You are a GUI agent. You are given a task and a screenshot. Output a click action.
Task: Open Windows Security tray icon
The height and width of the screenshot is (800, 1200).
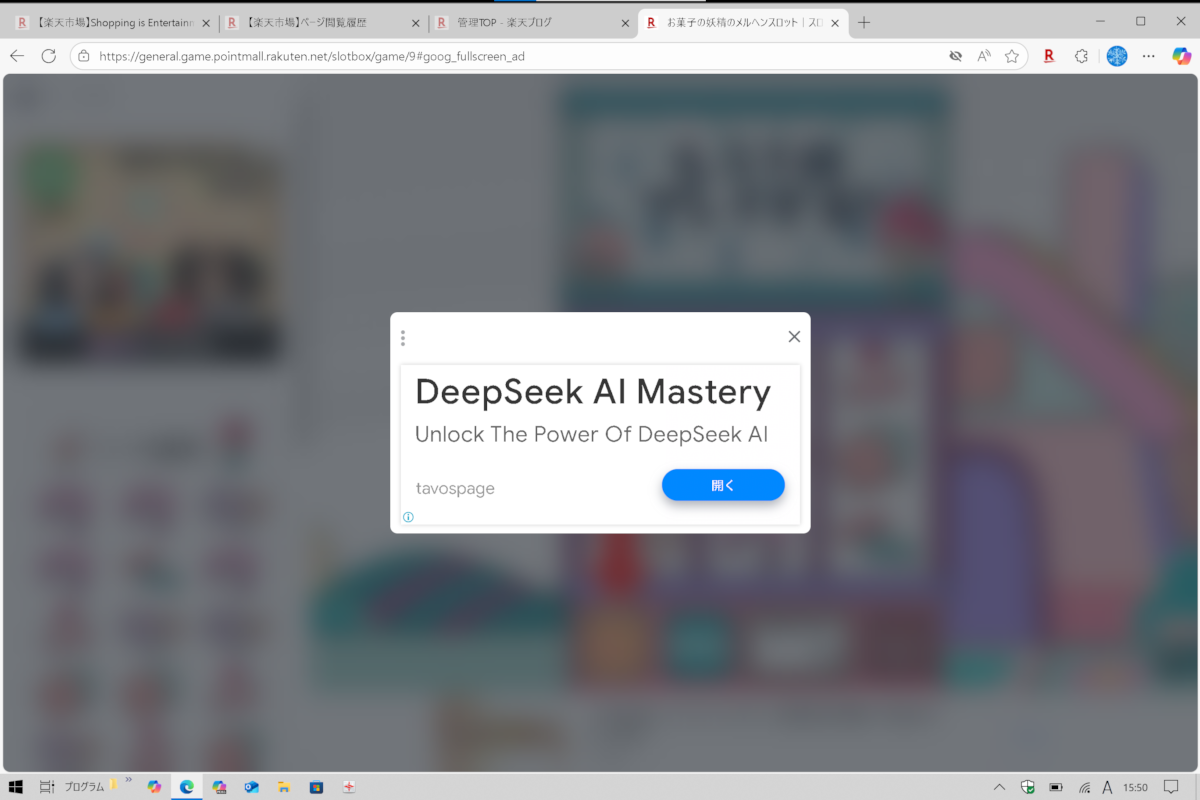click(x=1027, y=787)
